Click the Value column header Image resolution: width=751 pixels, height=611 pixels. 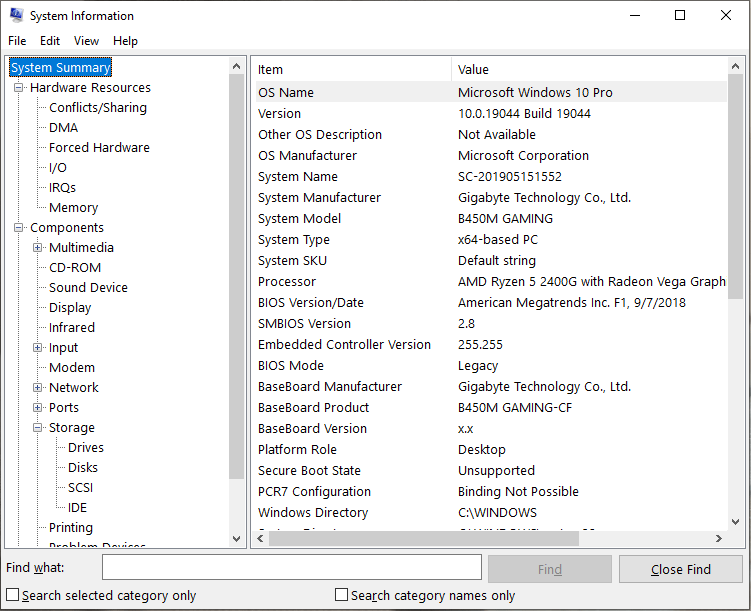click(589, 70)
